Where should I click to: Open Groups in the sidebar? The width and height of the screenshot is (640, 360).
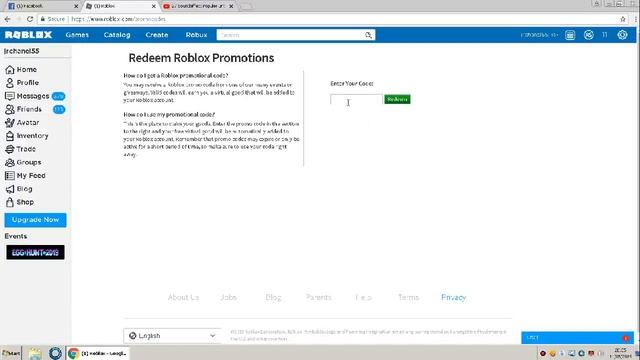23,162
